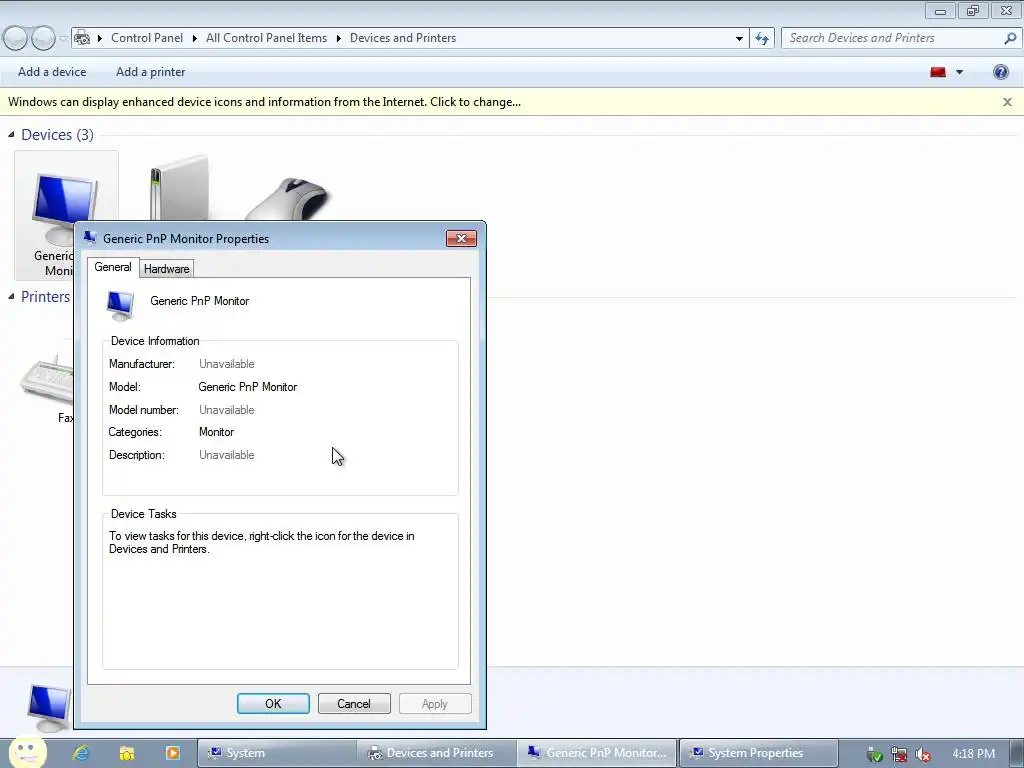
Task: Click Show desktop strip
Action: 1017,753
